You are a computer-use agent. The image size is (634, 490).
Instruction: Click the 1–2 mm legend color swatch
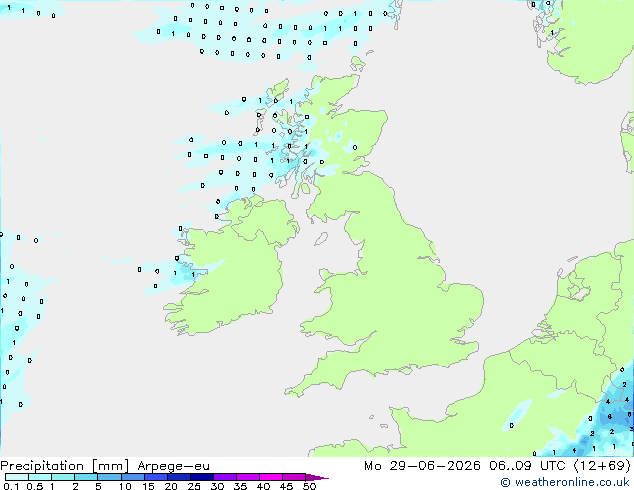(x=63, y=477)
